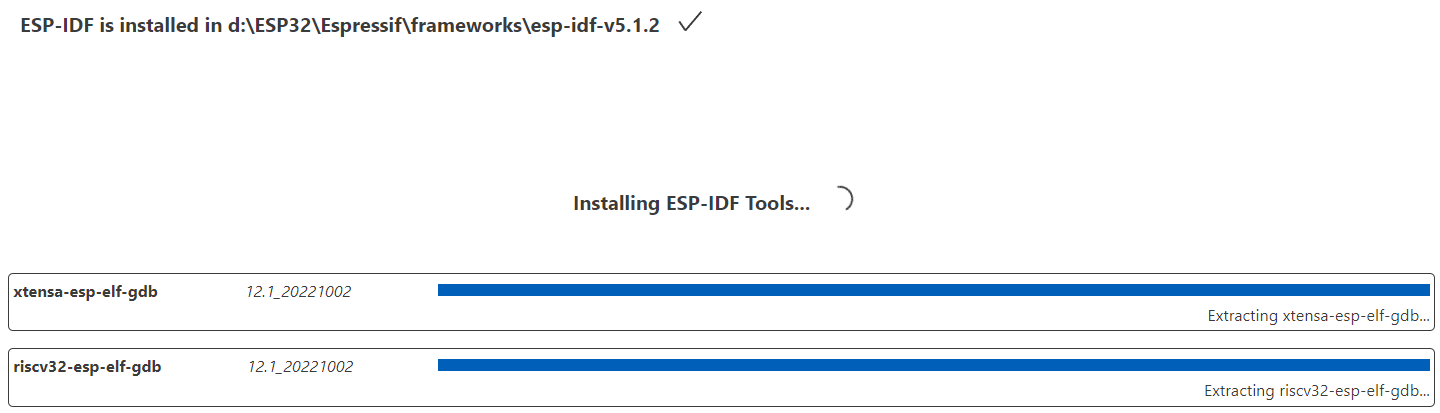Image resolution: width=1440 pixels, height=413 pixels.
Task: Select the xtensa-esp-elf-gdb tool name
Action: click(85, 292)
